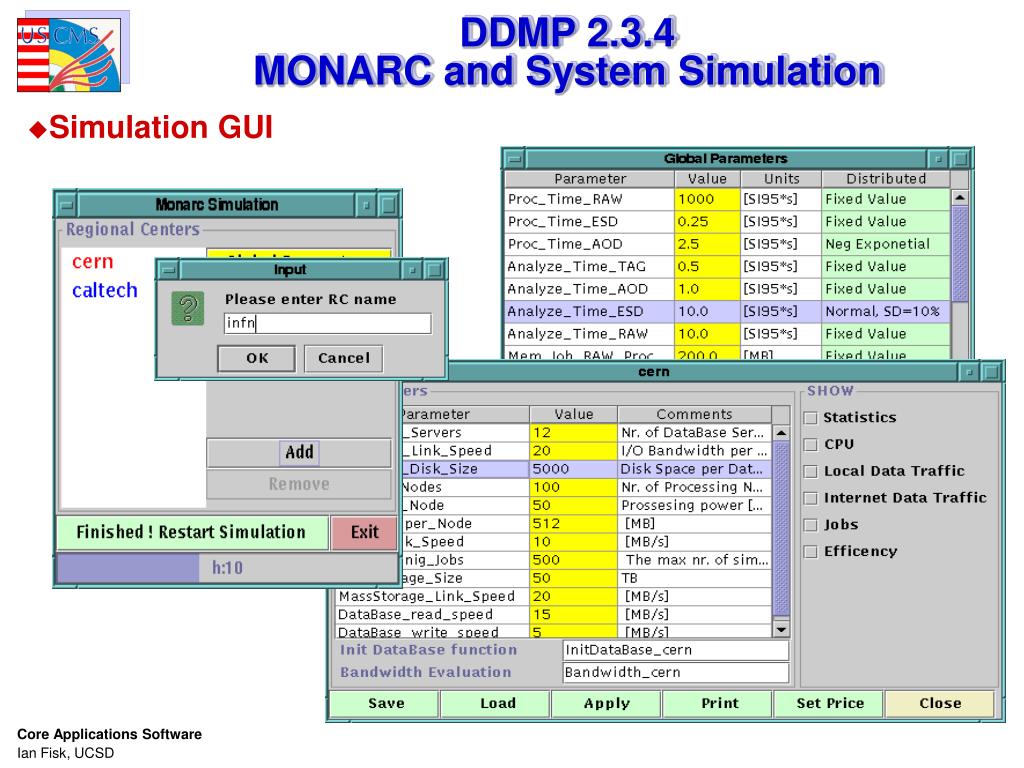Click the Global Parameters scrollbar thumb
The height and width of the screenshot is (768, 1024).
click(959, 254)
